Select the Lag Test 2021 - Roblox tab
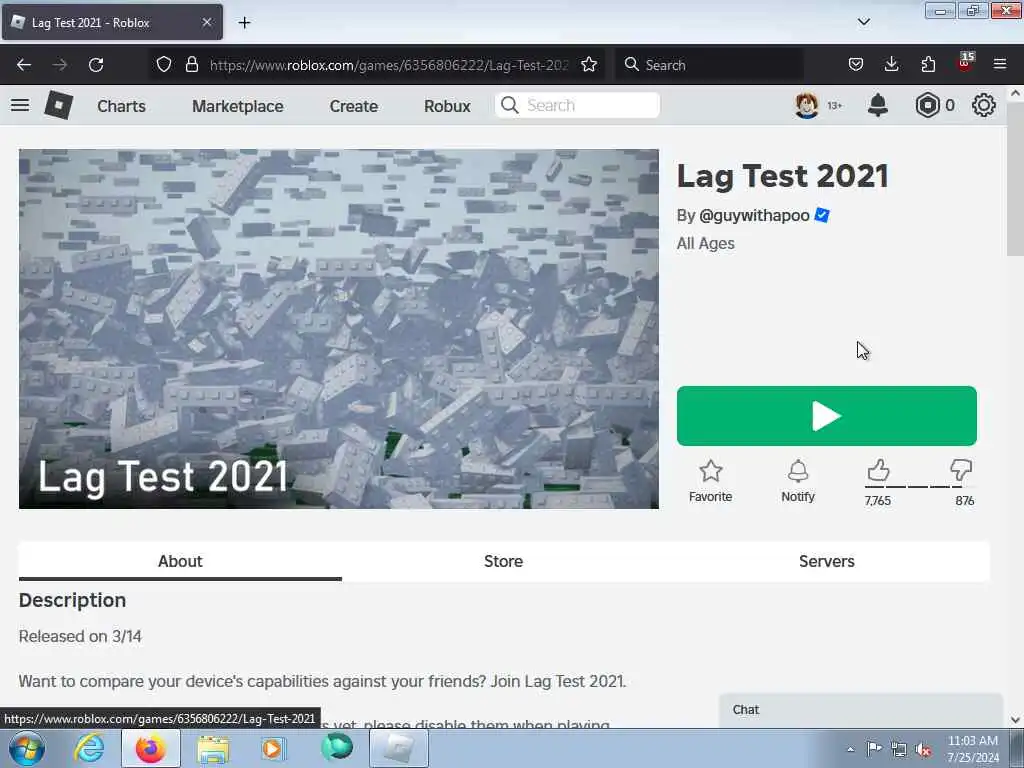This screenshot has width=1024, height=768. (112, 22)
